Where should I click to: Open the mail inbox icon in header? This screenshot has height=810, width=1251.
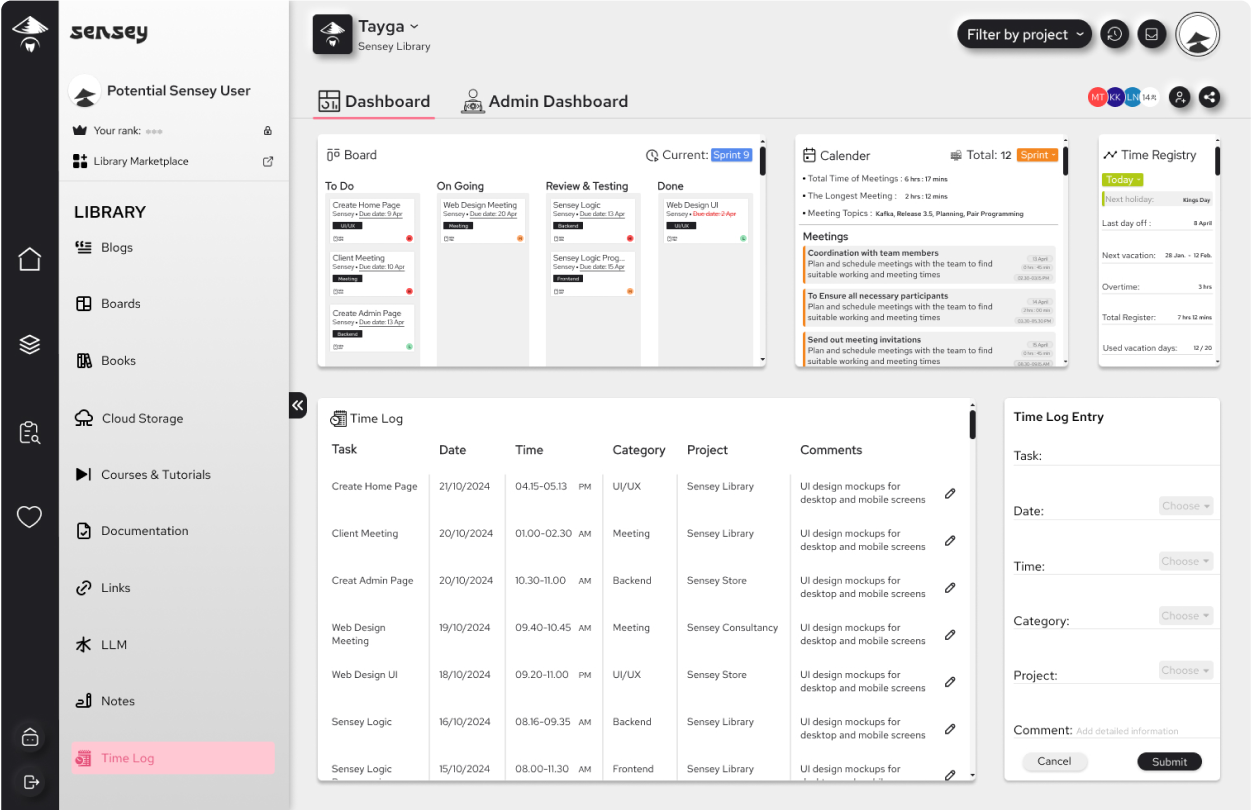click(x=1152, y=34)
